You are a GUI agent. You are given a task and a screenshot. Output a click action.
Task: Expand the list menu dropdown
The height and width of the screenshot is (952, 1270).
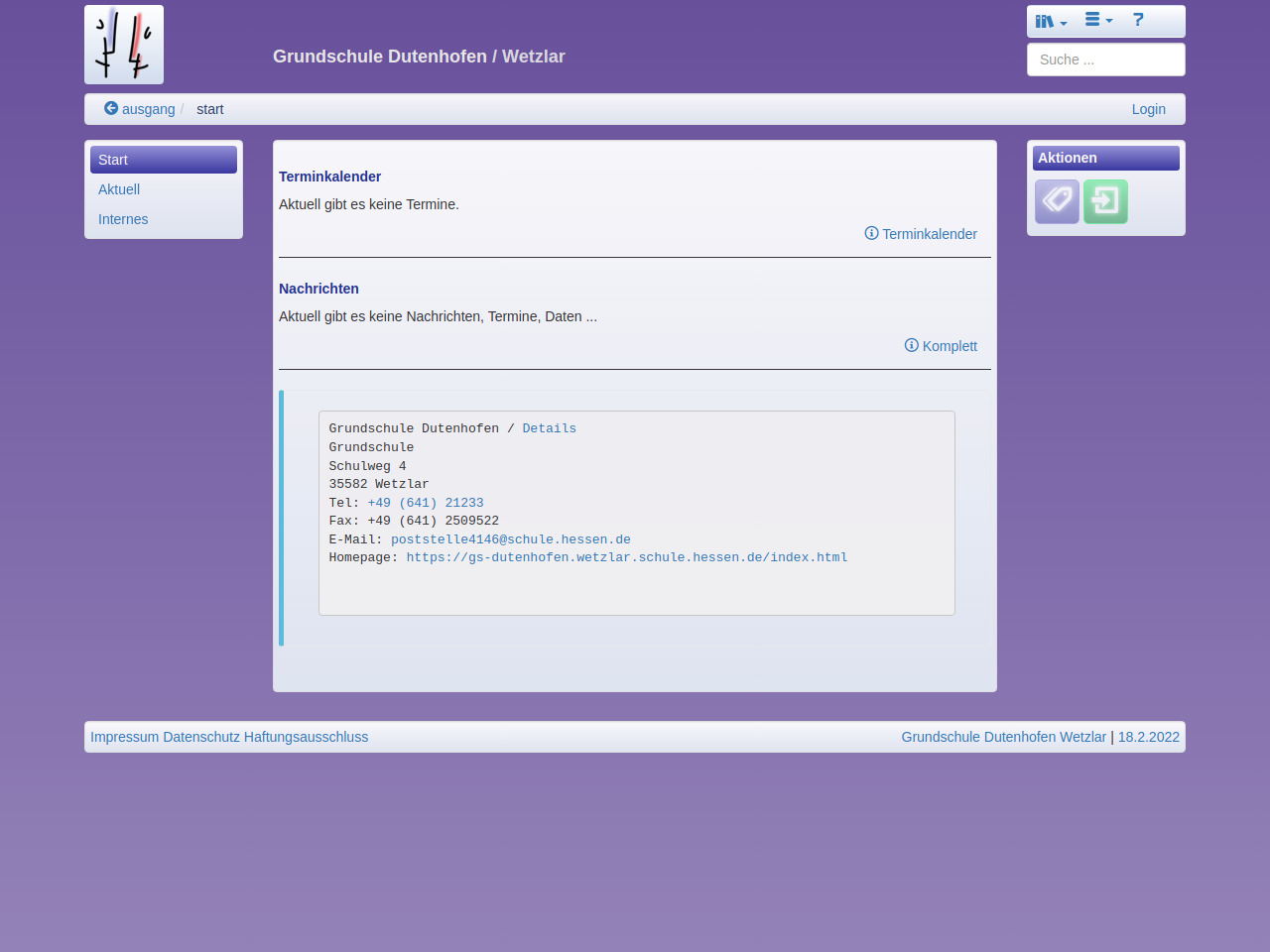[1097, 20]
